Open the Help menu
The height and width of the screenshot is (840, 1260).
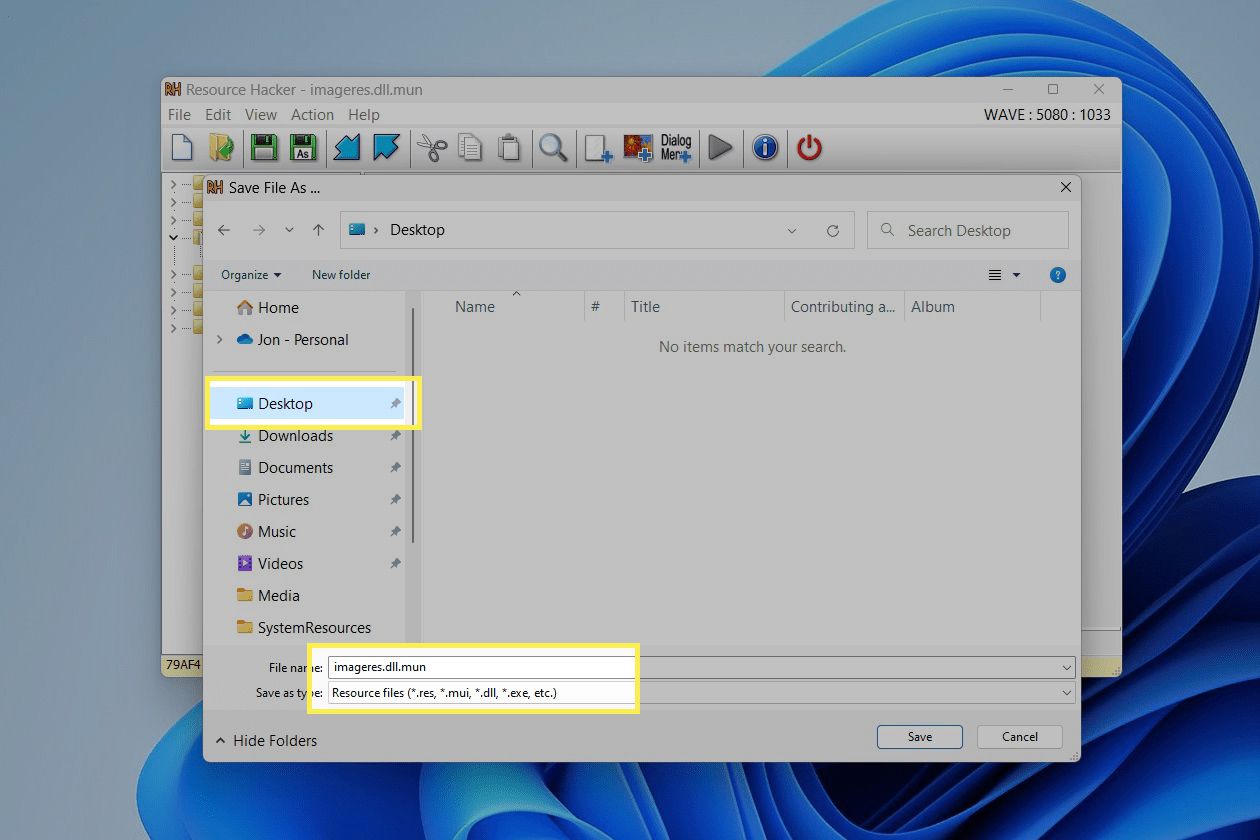click(364, 115)
